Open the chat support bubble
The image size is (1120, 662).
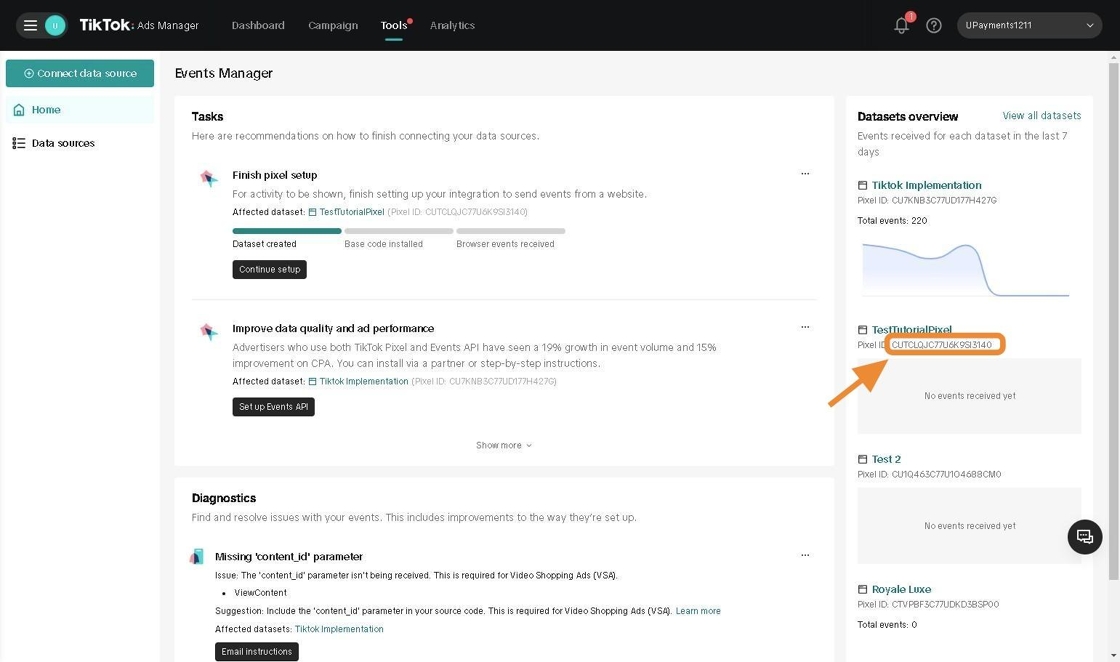pos(1084,537)
